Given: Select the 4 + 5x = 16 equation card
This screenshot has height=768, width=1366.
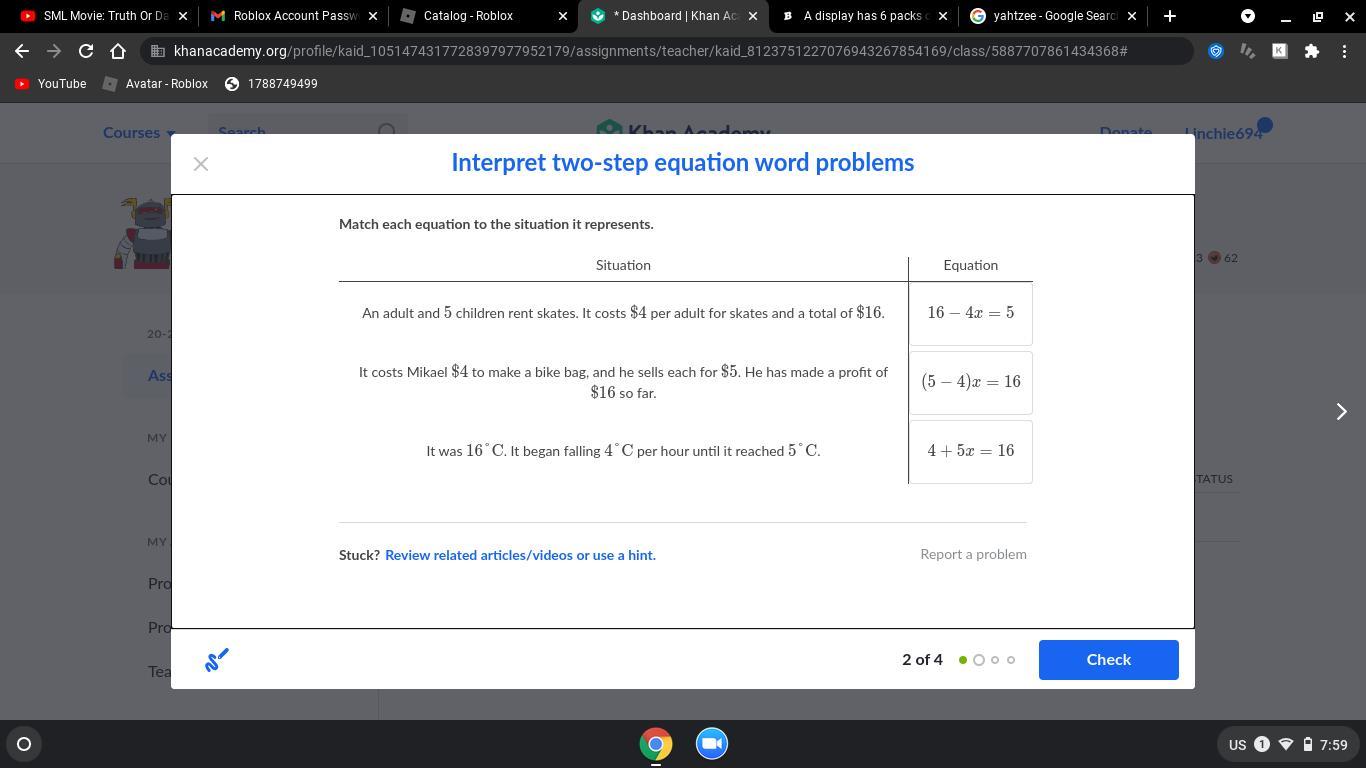Looking at the screenshot, I should click(x=970, y=452).
